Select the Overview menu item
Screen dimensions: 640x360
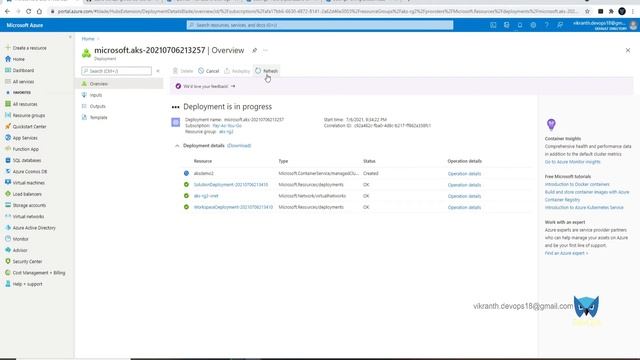coord(119,84)
